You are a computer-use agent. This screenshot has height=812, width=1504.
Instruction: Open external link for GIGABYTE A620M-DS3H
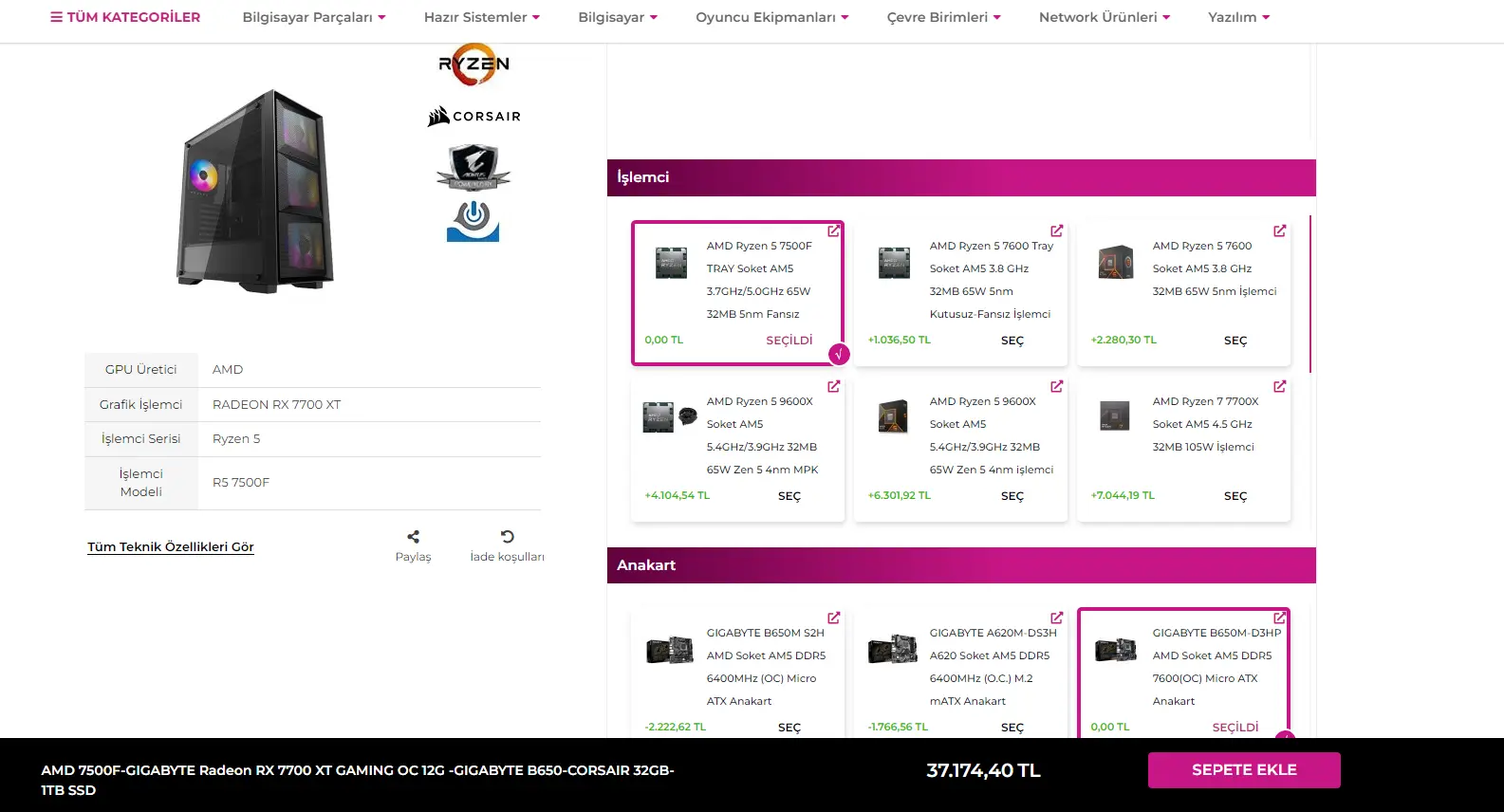coord(1056,618)
